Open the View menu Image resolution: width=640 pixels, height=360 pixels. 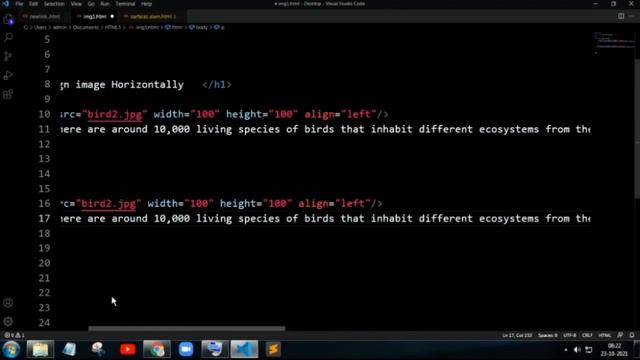click(76, 4)
